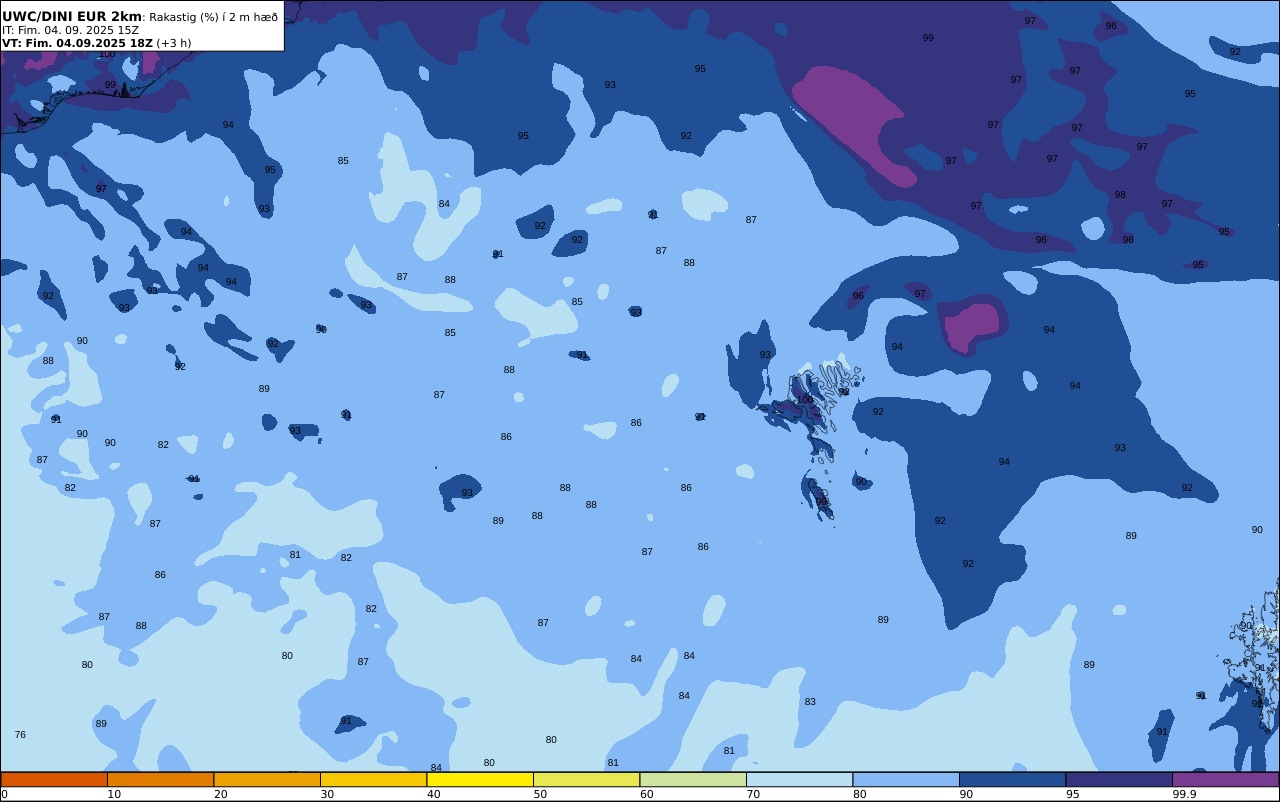Click the legend tick label '99.9'
1280x802 pixels.
tap(1184, 794)
